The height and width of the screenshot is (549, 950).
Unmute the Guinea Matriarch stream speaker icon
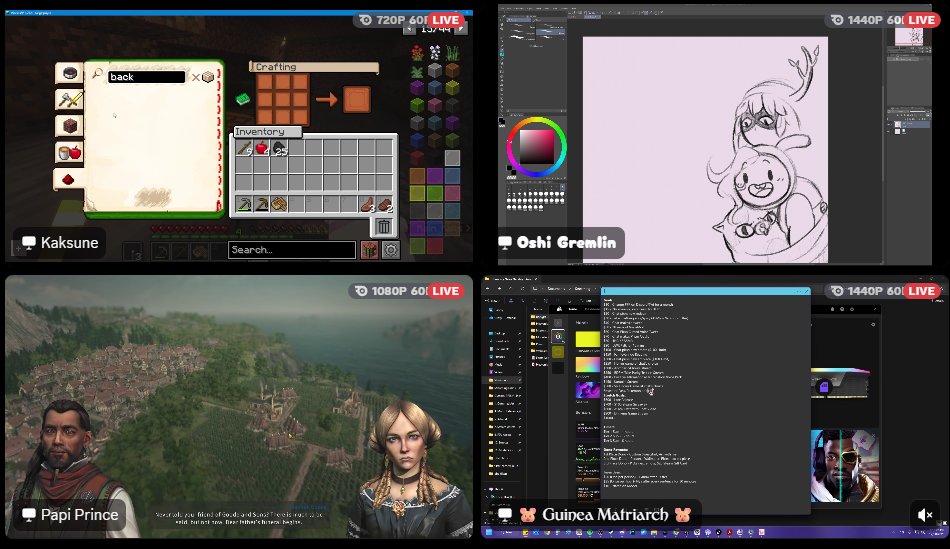click(925, 514)
